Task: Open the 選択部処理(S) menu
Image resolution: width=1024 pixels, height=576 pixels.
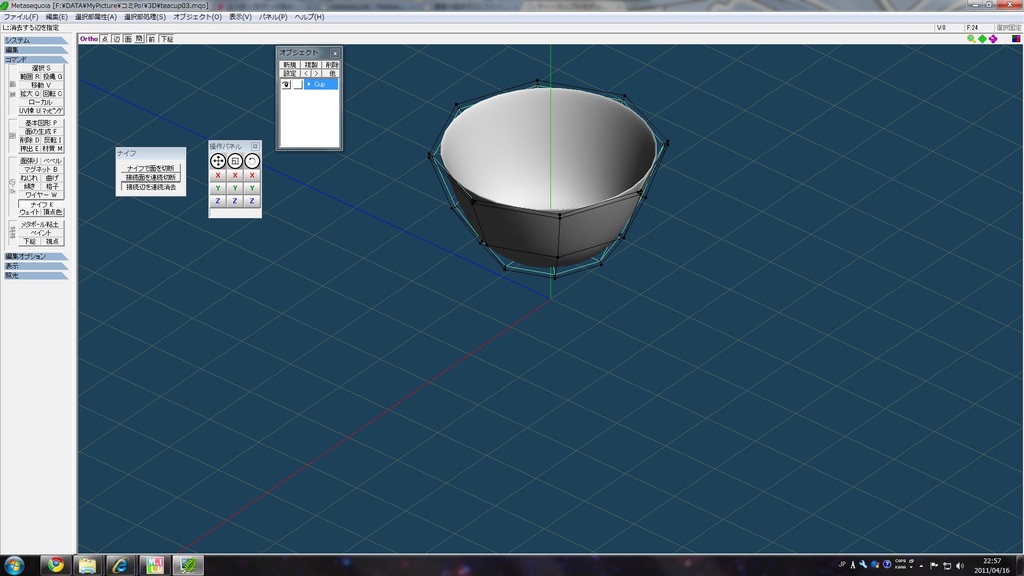Action: [x=145, y=17]
